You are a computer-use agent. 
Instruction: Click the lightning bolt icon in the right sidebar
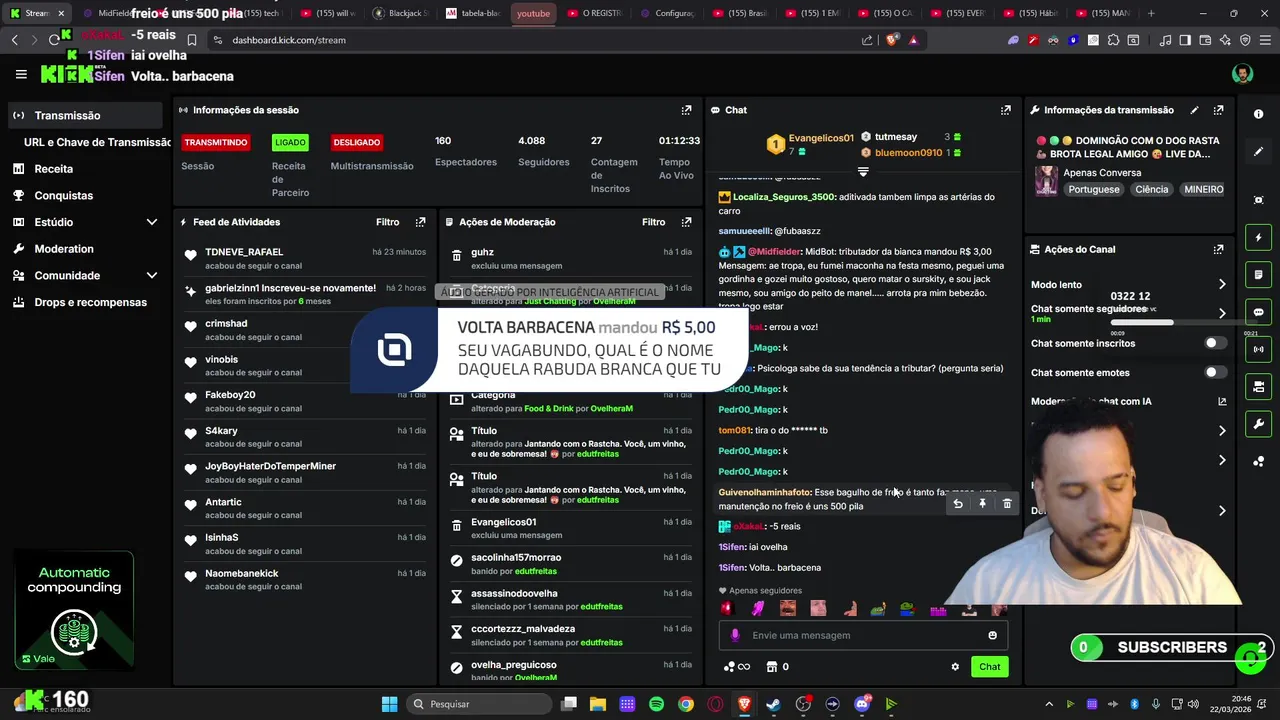[x=1258, y=238]
